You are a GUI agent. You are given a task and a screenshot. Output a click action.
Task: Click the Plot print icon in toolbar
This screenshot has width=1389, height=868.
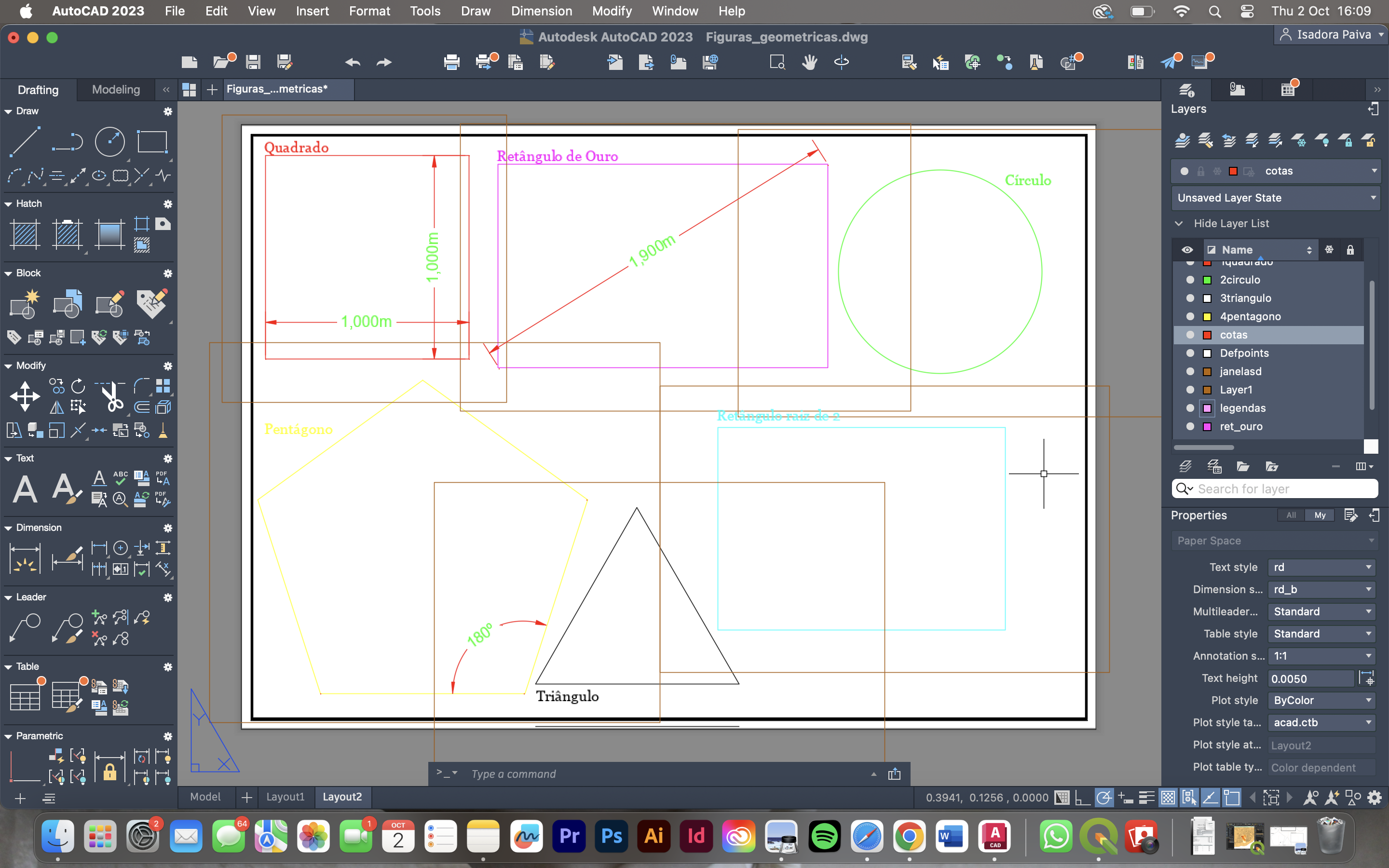click(x=452, y=61)
